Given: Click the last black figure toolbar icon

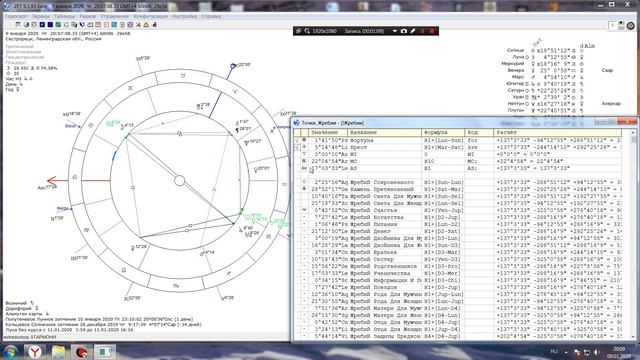Looking at the screenshot, I should point(155,24).
